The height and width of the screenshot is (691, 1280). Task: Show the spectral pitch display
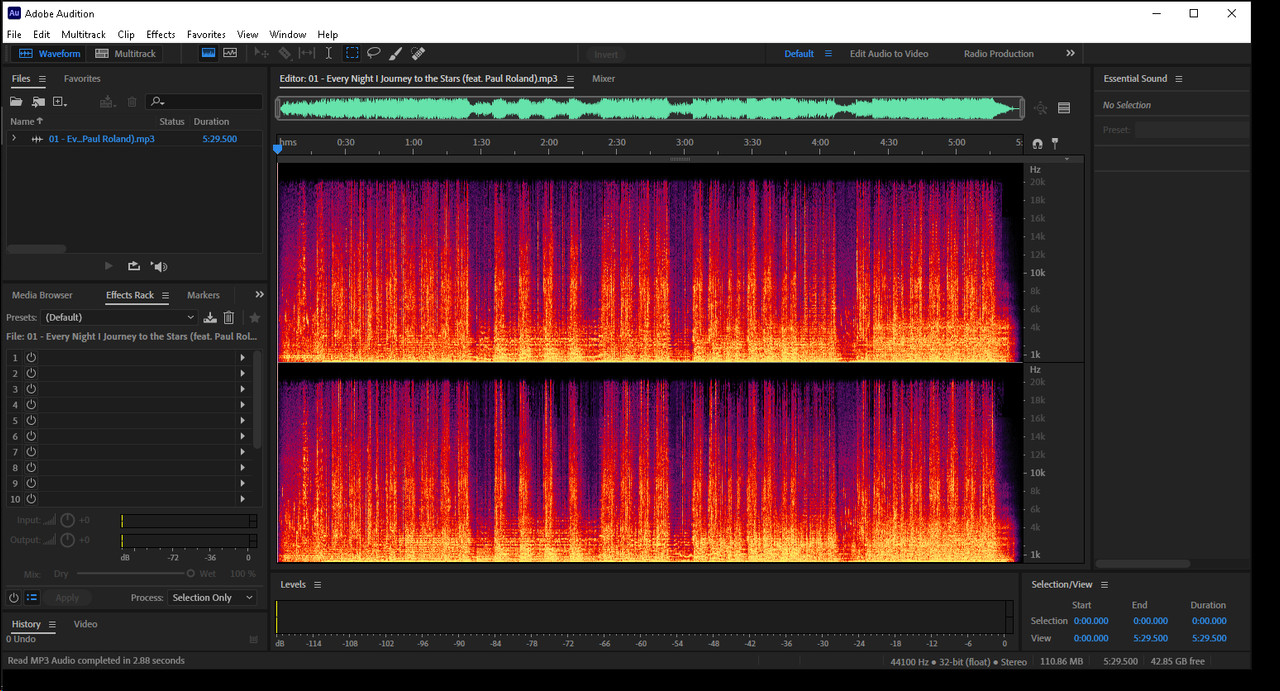pos(230,54)
